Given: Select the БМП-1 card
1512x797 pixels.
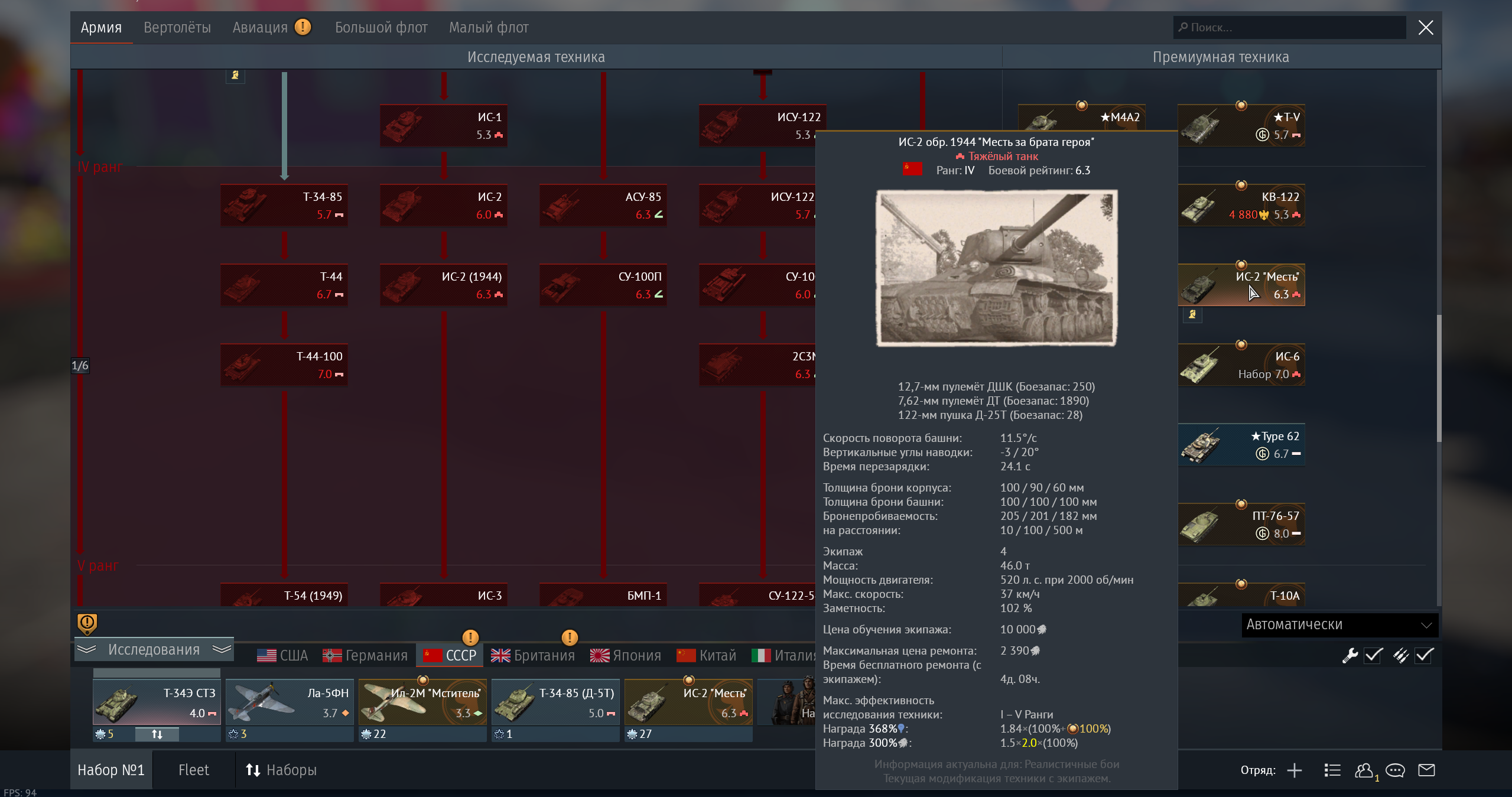Looking at the screenshot, I should [x=603, y=594].
